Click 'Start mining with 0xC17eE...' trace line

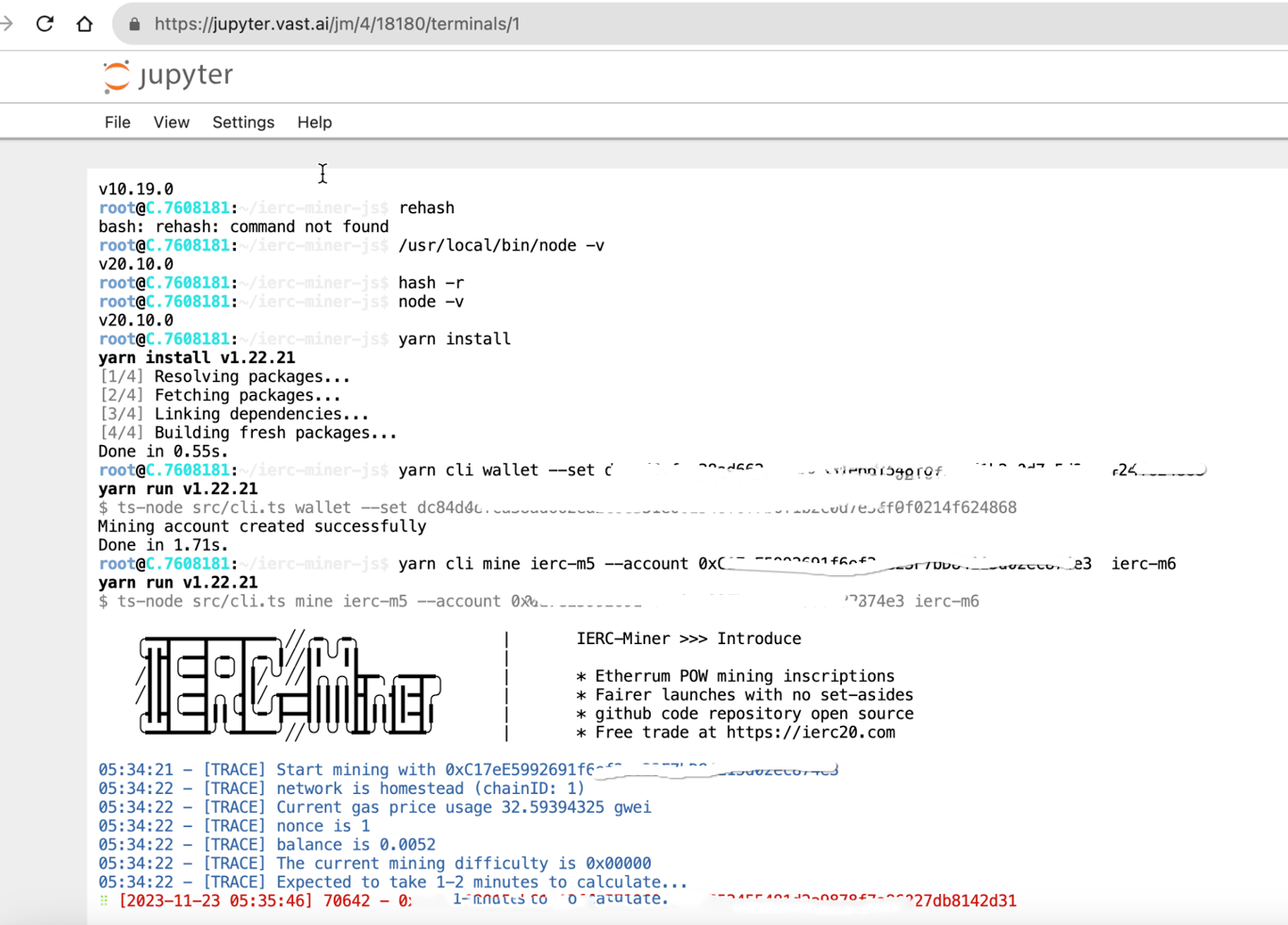[x=468, y=770]
